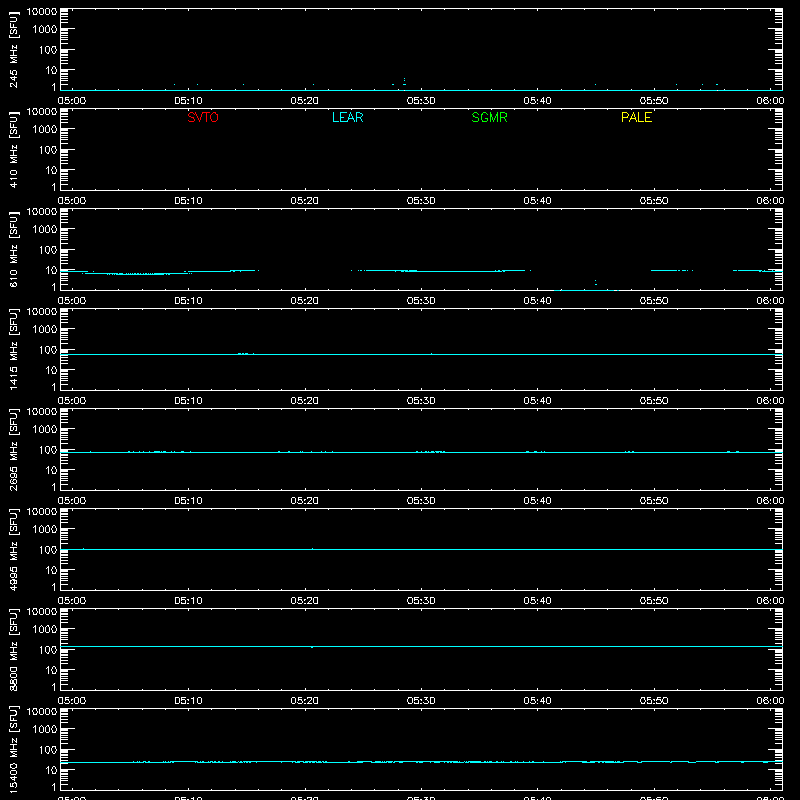Click the 05:10 label under the 2695 MHz plot
800x800 pixels.
(188, 501)
